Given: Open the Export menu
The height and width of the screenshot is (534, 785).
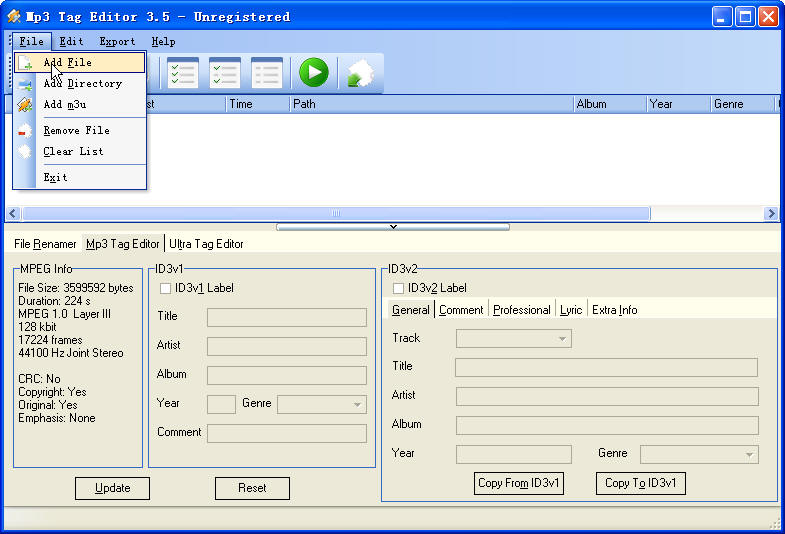Looking at the screenshot, I should 117,42.
